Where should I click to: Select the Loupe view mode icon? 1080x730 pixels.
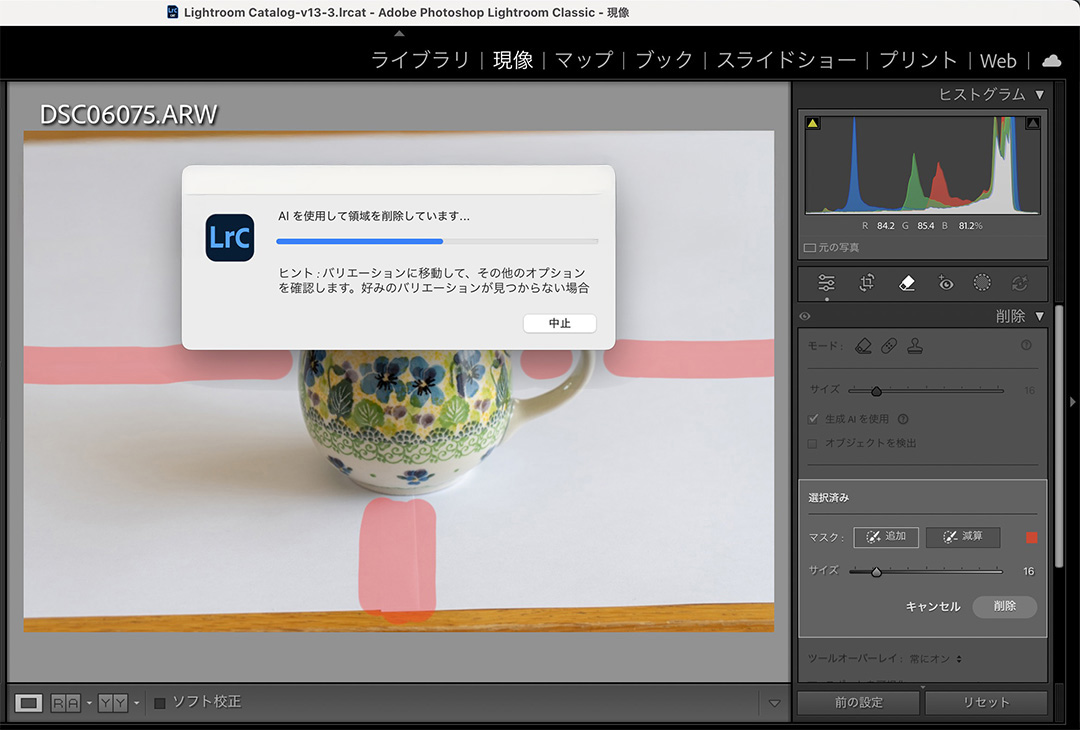28,703
